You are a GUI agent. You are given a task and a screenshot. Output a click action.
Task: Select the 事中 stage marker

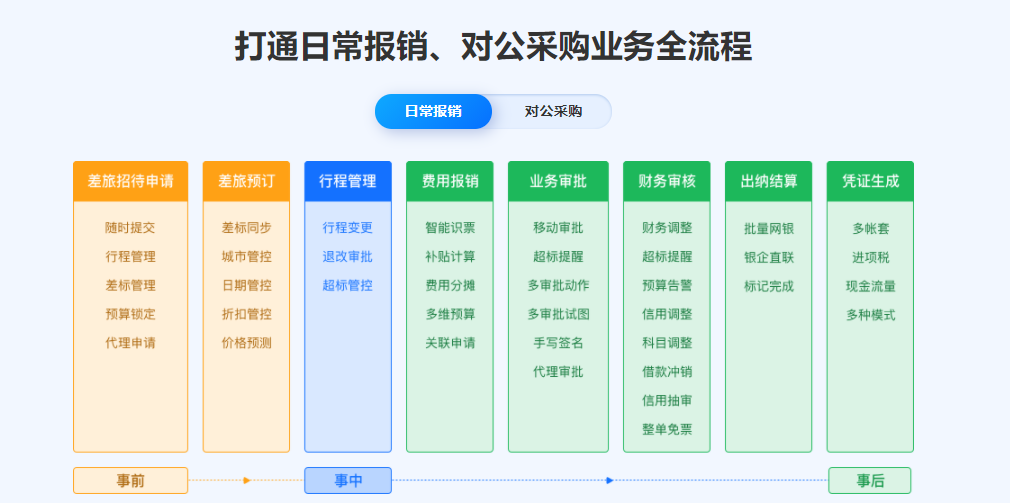pos(348,481)
